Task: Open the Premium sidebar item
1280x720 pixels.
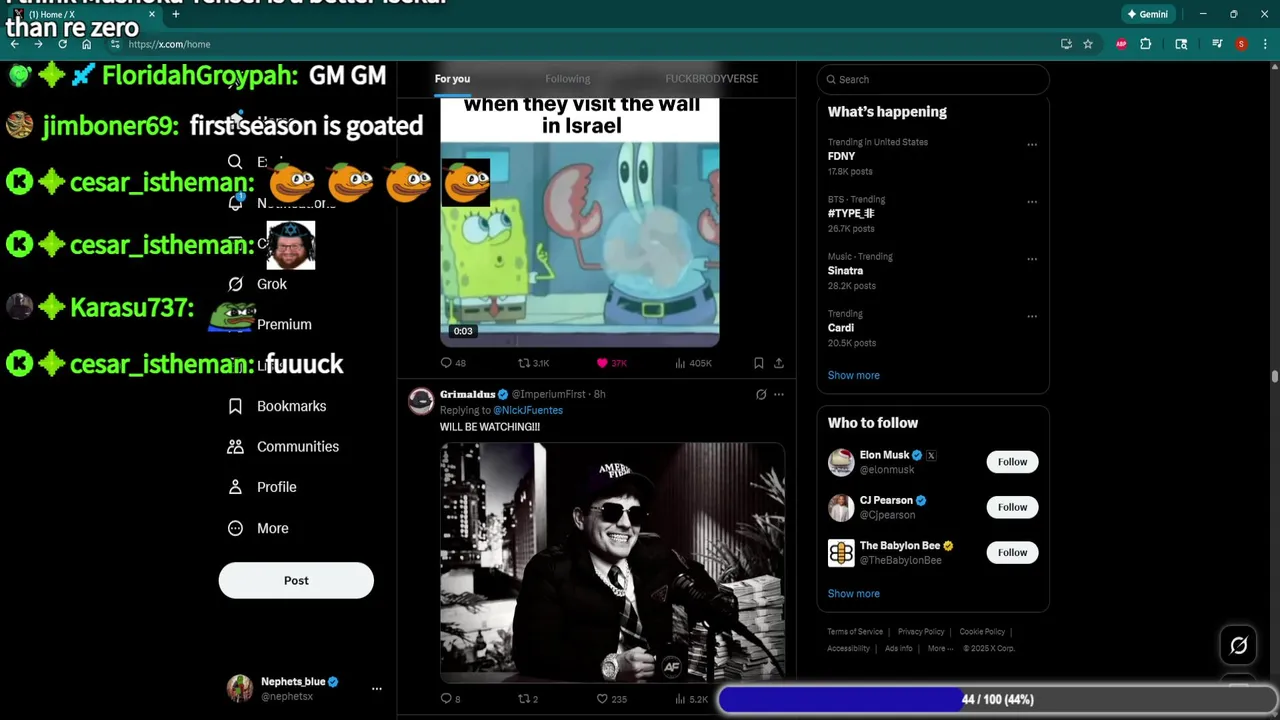Action: coord(284,324)
